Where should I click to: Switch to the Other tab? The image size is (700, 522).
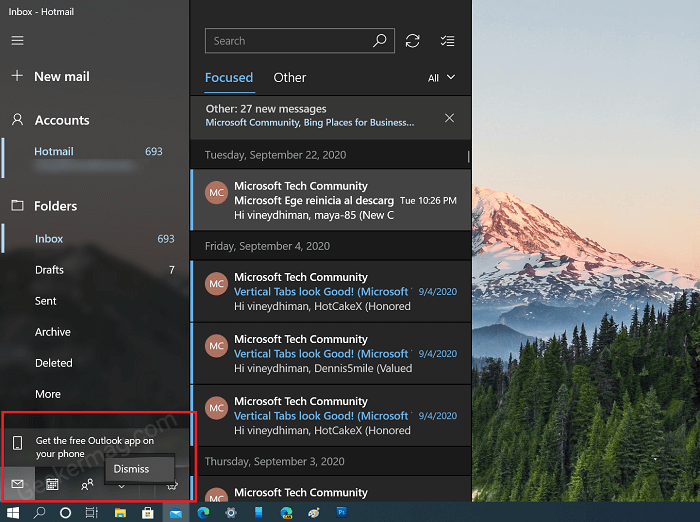290,78
